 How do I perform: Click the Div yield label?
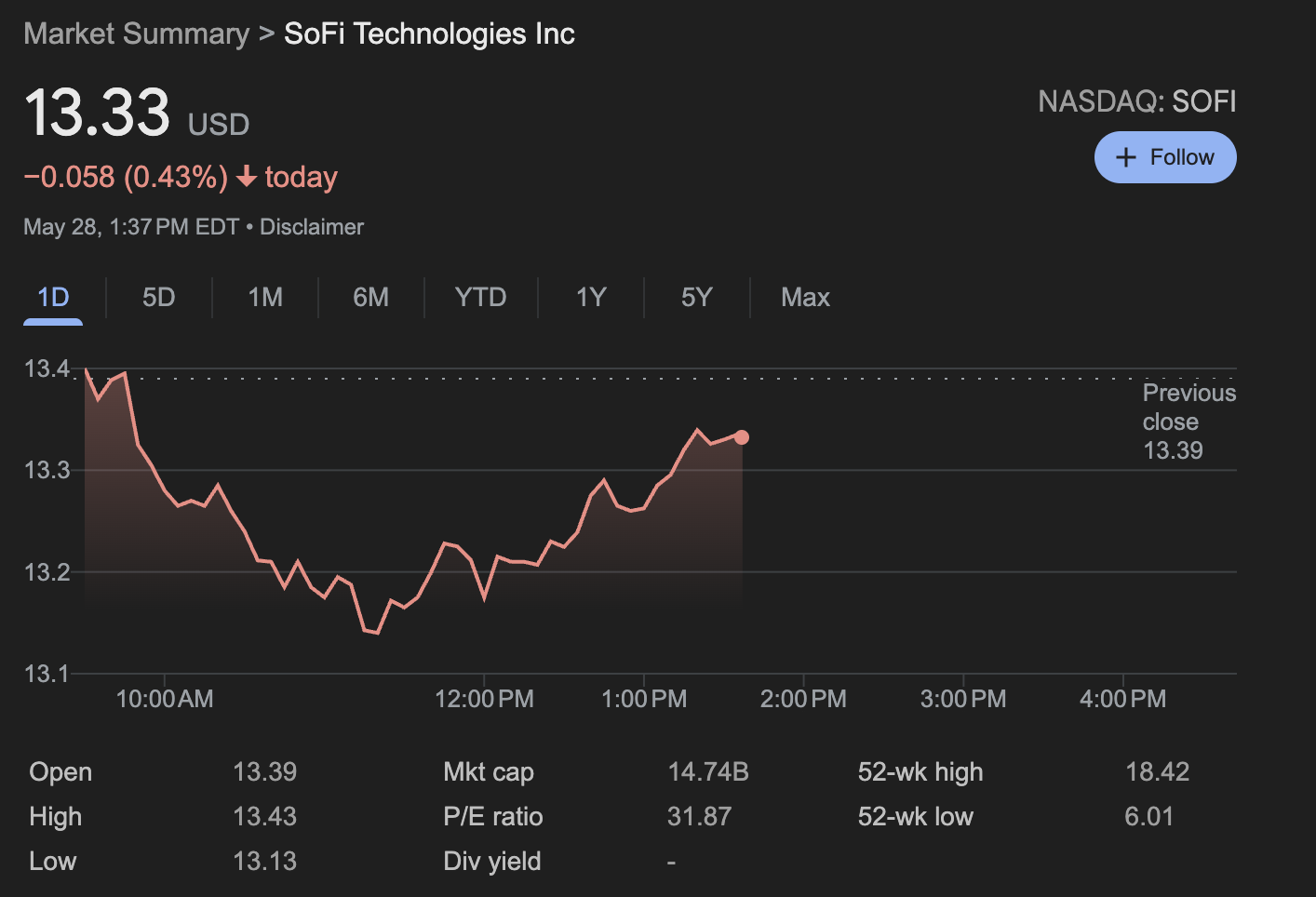click(x=492, y=861)
